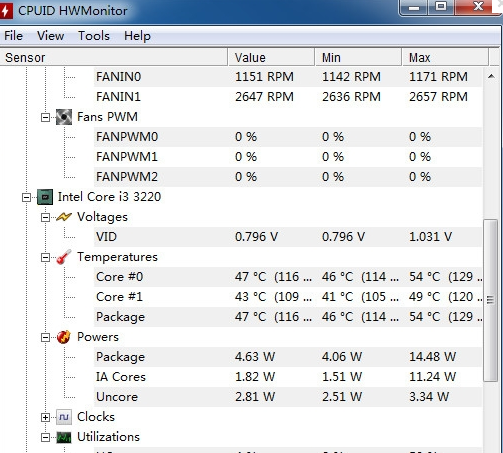503x453 pixels.
Task: Open the Tools menu
Action: point(94,36)
